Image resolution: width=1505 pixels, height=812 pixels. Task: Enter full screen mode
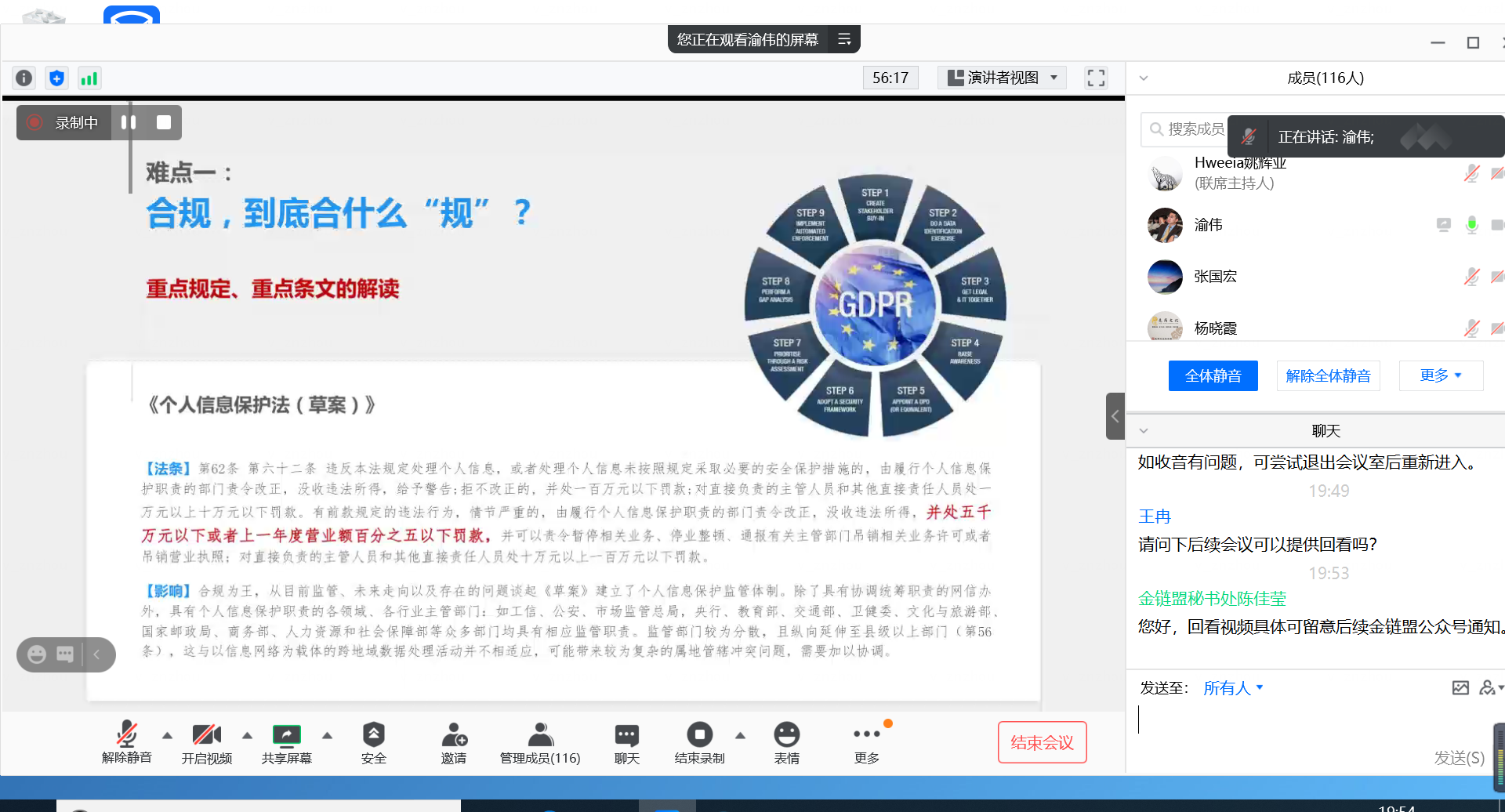point(1096,78)
